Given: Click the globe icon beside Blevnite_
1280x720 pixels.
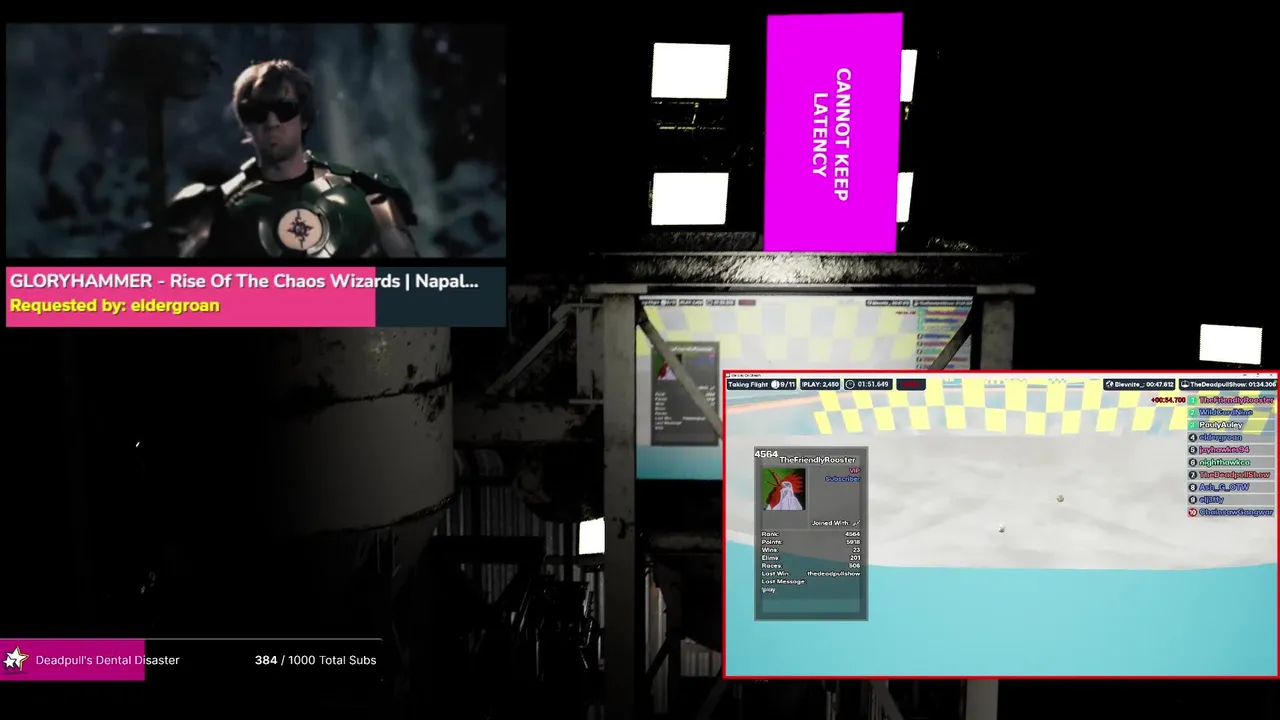Looking at the screenshot, I should pyautogui.click(x=1110, y=384).
